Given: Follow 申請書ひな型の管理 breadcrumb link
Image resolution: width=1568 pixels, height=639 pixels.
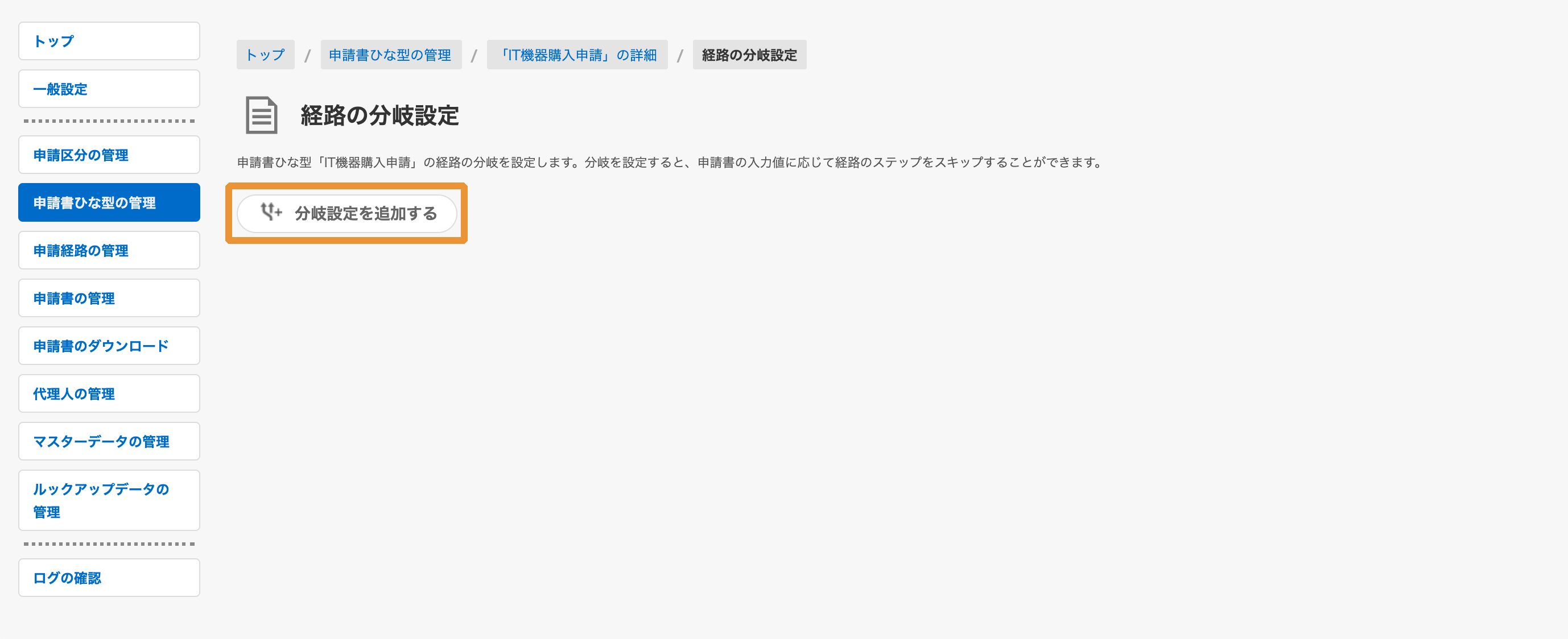Looking at the screenshot, I should [391, 55].
